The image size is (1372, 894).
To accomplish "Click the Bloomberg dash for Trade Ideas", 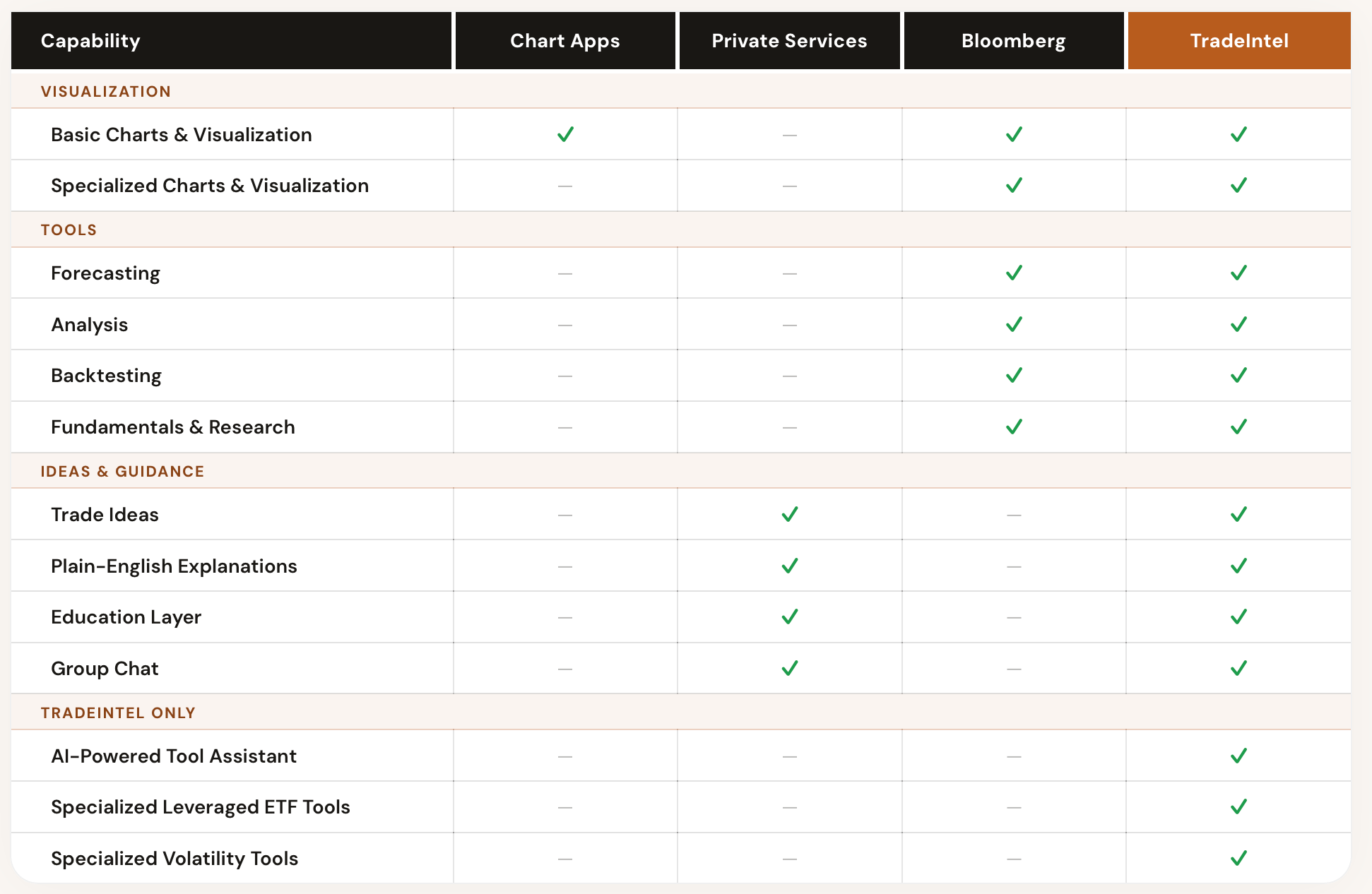I will point(1014,515).
